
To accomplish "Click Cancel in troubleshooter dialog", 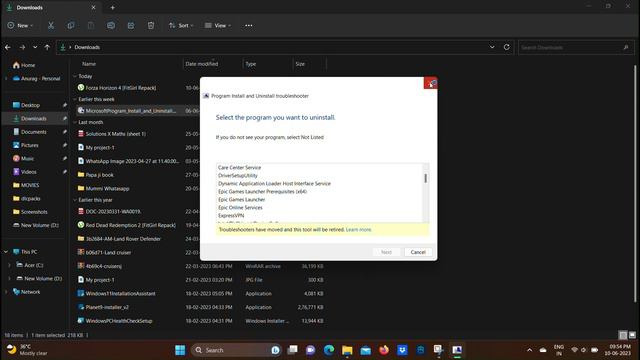I will [x=418, y=252].
